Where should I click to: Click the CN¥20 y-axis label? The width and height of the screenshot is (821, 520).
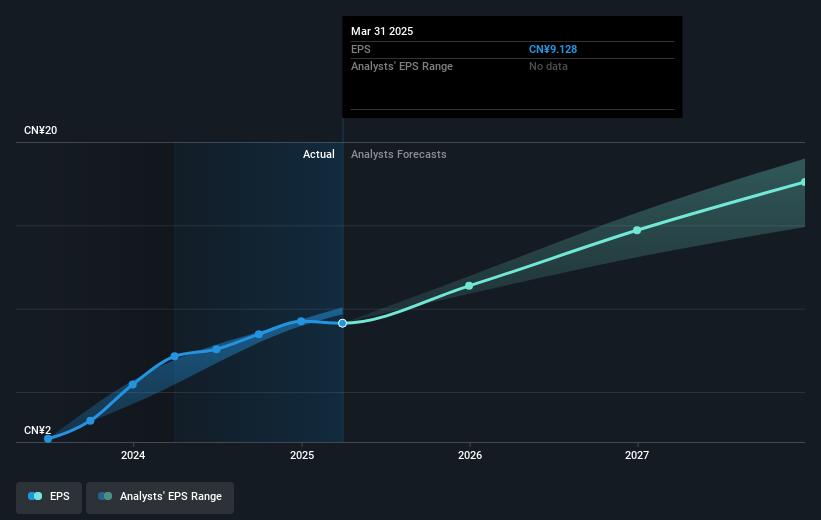point(41,130)
